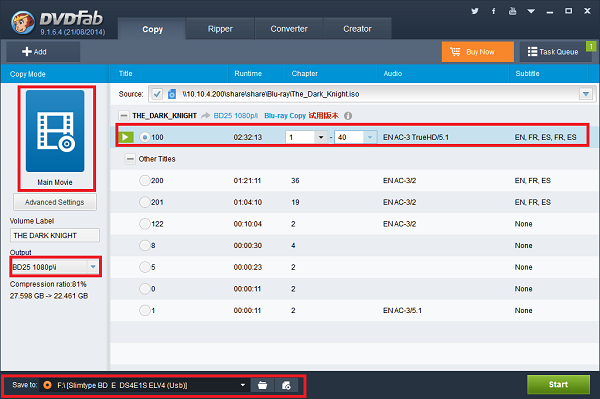This screenshot has height=399, width=600.
Task: Switch to the Converter tab
Action: click(289, 29)
